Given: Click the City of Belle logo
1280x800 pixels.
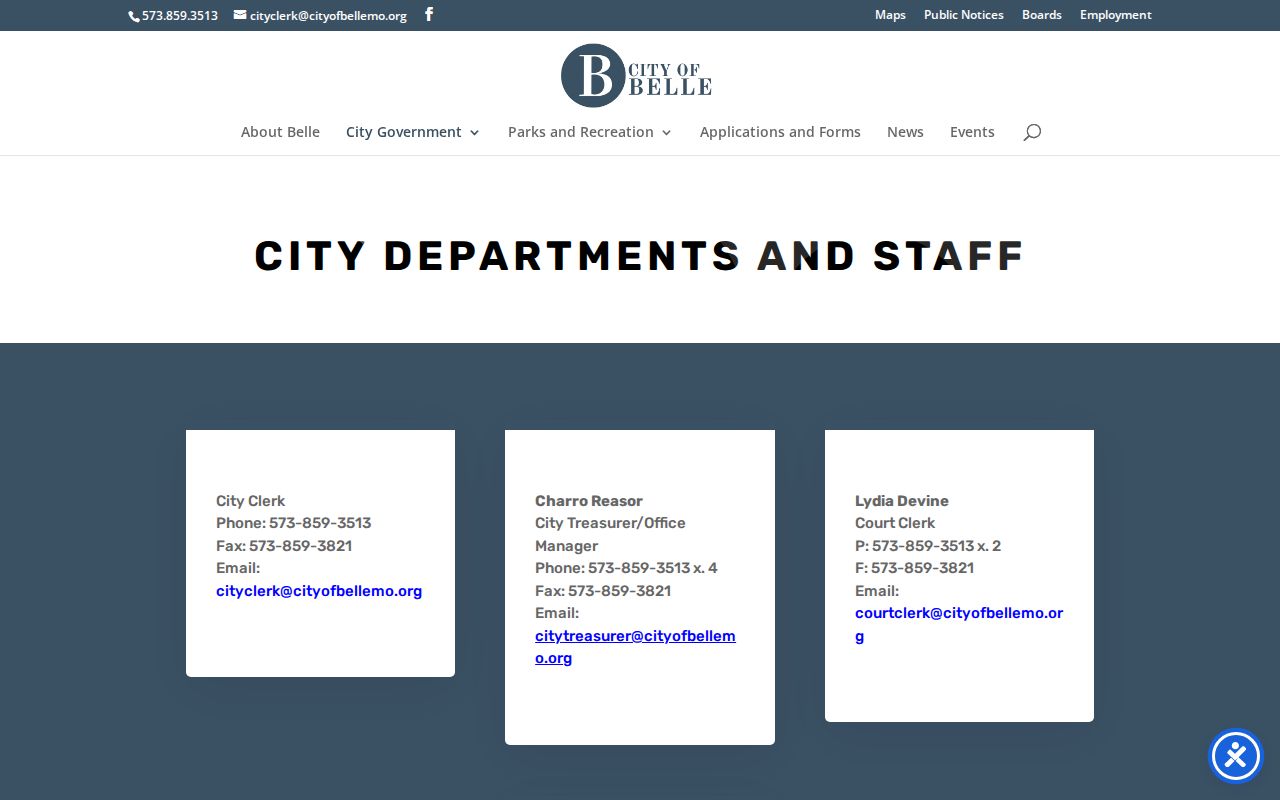Looking at the screenshot, I should pos(636,76).
